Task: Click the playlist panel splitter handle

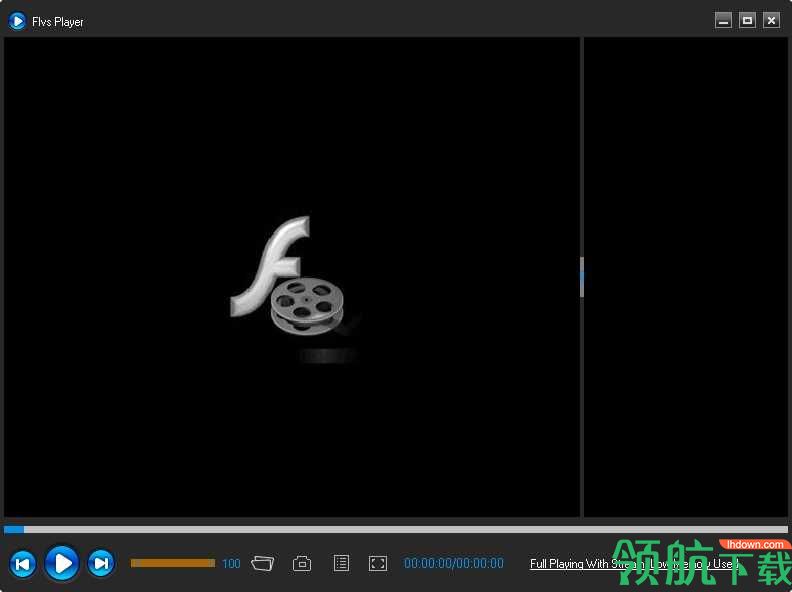Action: click(x=582, y=277)
